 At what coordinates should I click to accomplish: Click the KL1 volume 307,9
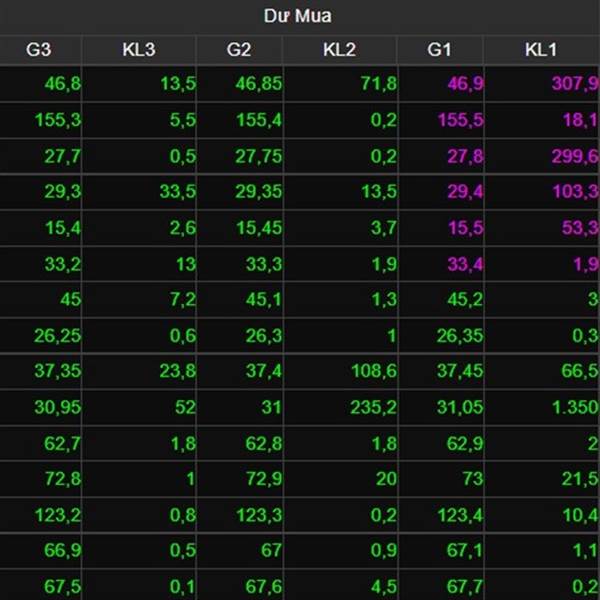(575, 83)
